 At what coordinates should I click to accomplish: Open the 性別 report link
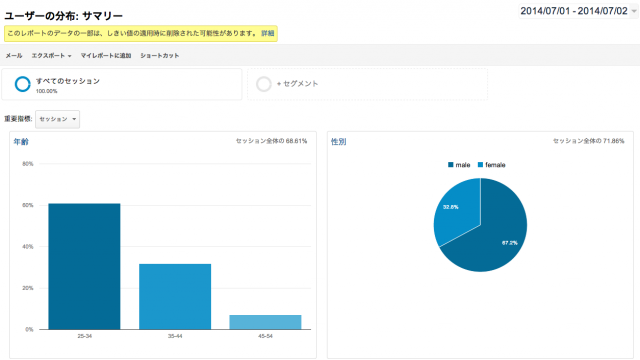338,142
